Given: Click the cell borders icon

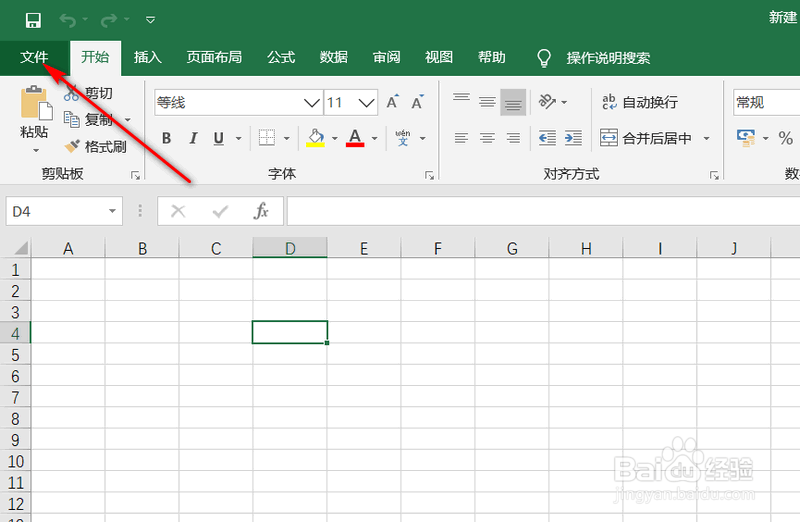Looking at the screenshot, I should (x=267, y=138).
